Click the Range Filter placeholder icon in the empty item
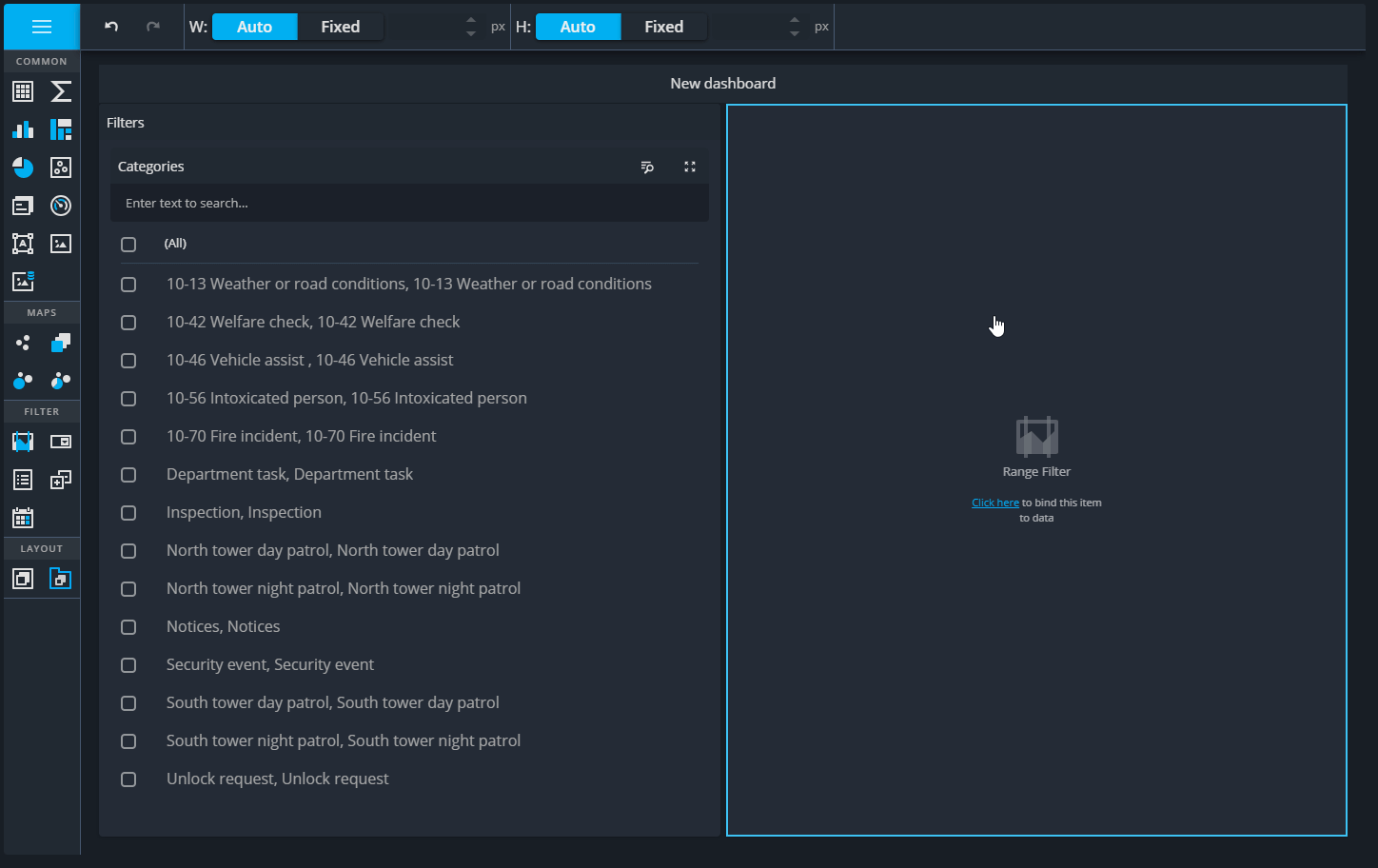 pyautogui.click(x=1037, y=437)
